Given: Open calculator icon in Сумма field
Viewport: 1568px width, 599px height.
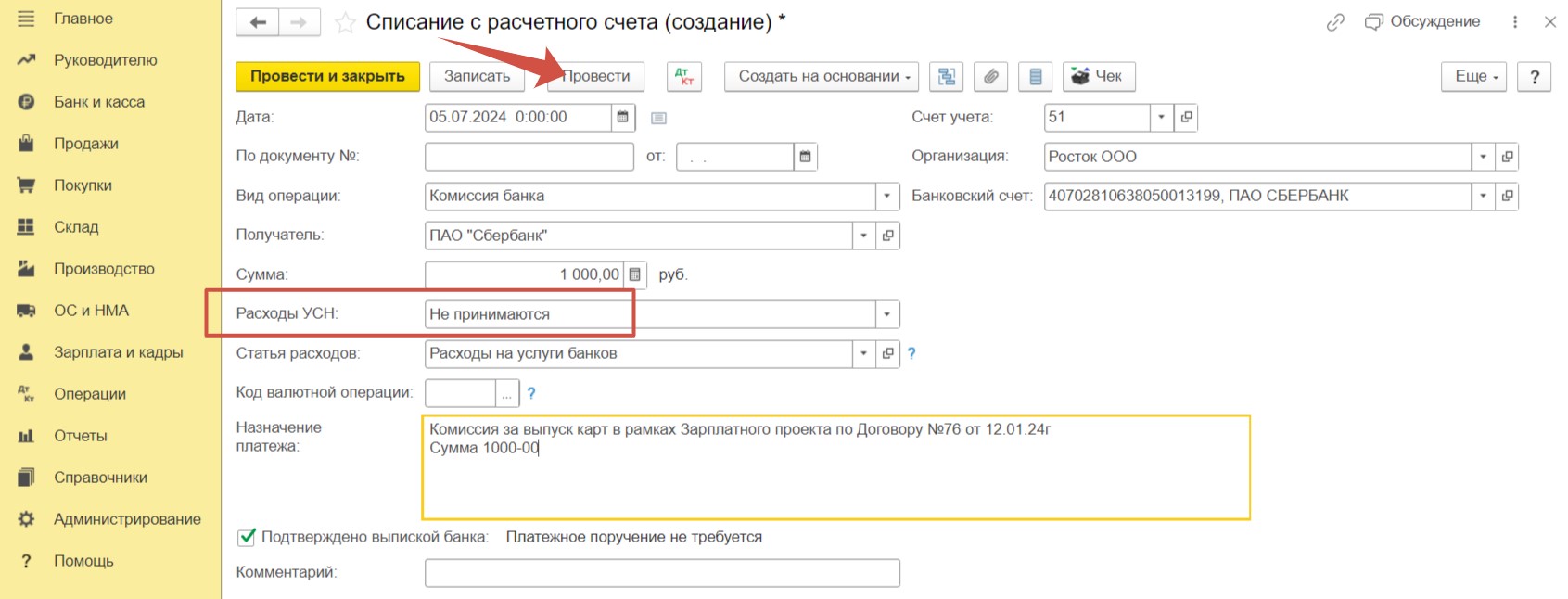Looking at the screenshot, I should pos(635,274).
